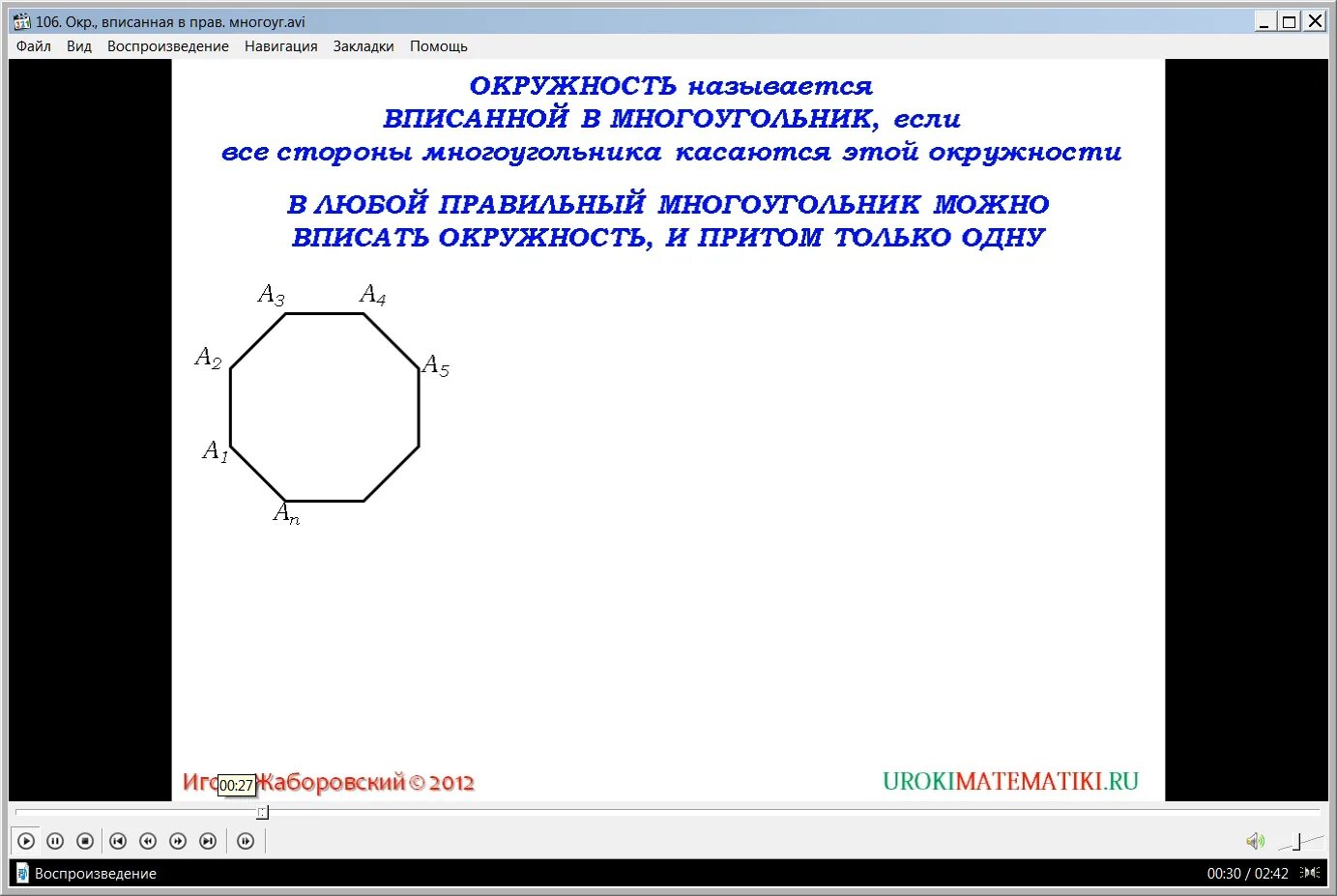Open the Вид menu
The width and height of the screenshot is (1337, 896).
79,46
